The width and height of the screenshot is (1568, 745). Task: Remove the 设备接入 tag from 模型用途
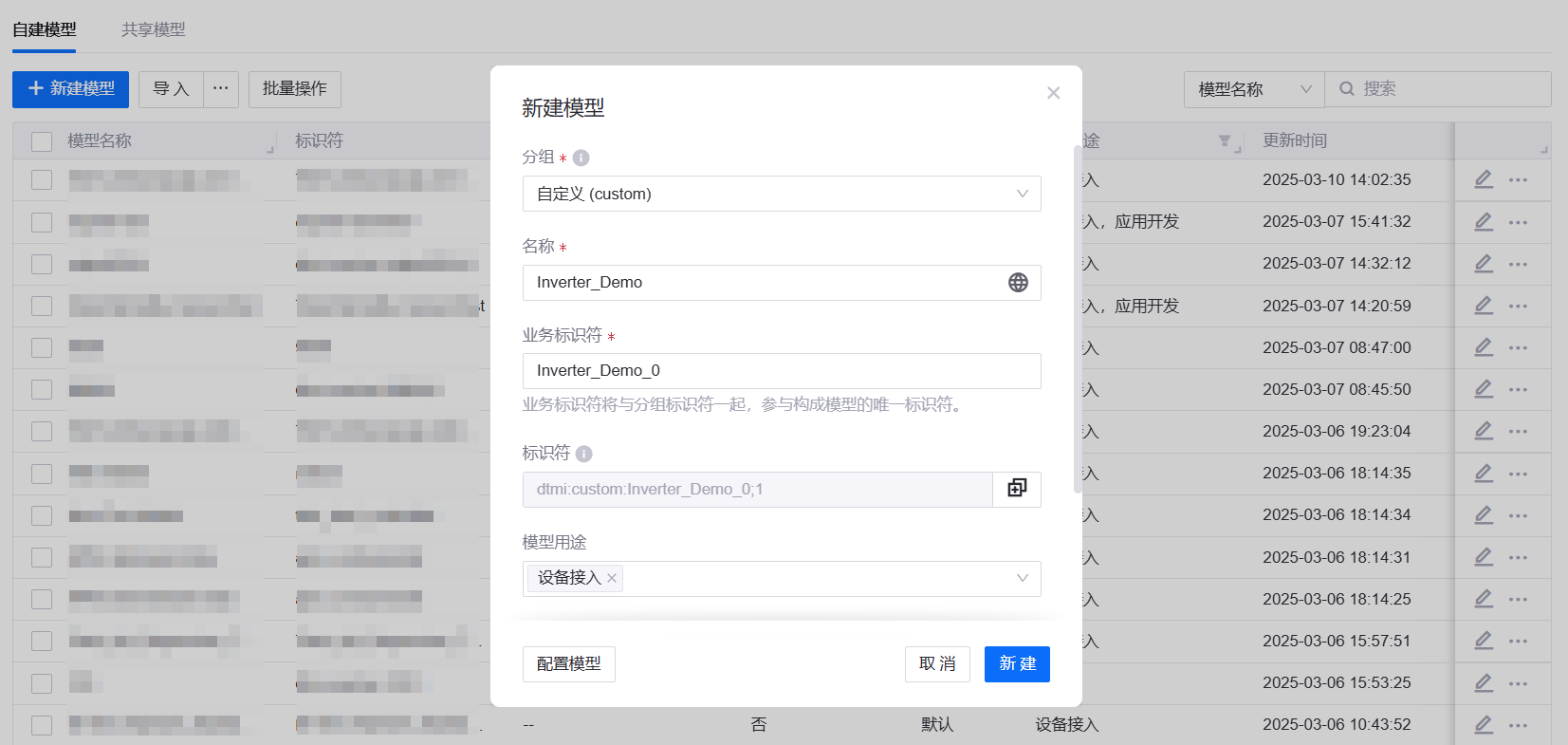point(612,578)
